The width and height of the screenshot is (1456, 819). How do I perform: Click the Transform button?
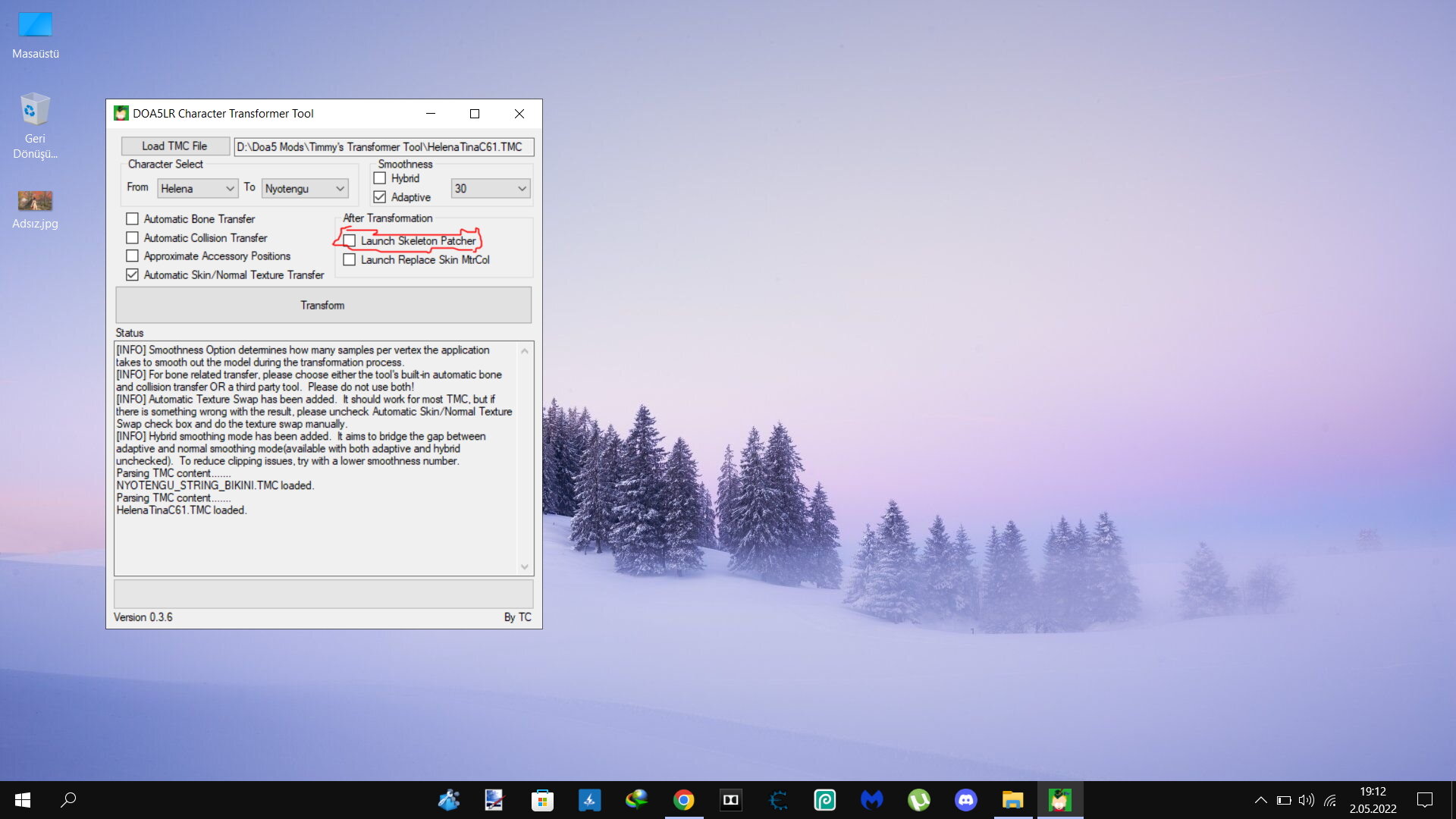click(x=323, y=305)
